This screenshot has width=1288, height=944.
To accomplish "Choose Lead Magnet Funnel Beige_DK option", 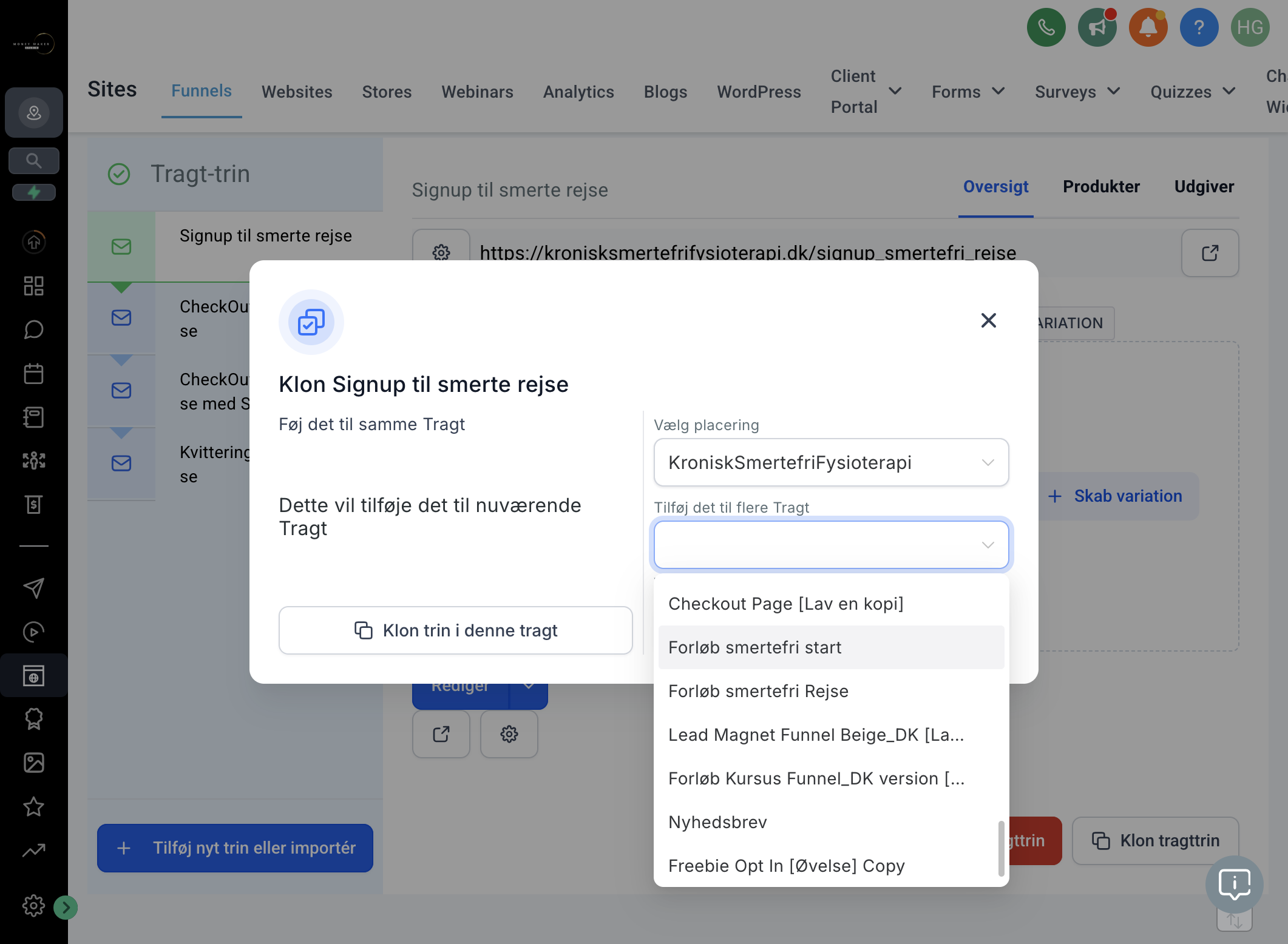I will coord(831,735).
